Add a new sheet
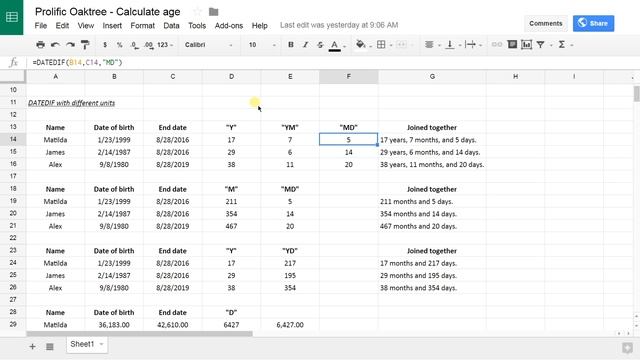The image size is (640, 360). click(x=32, y=347)
